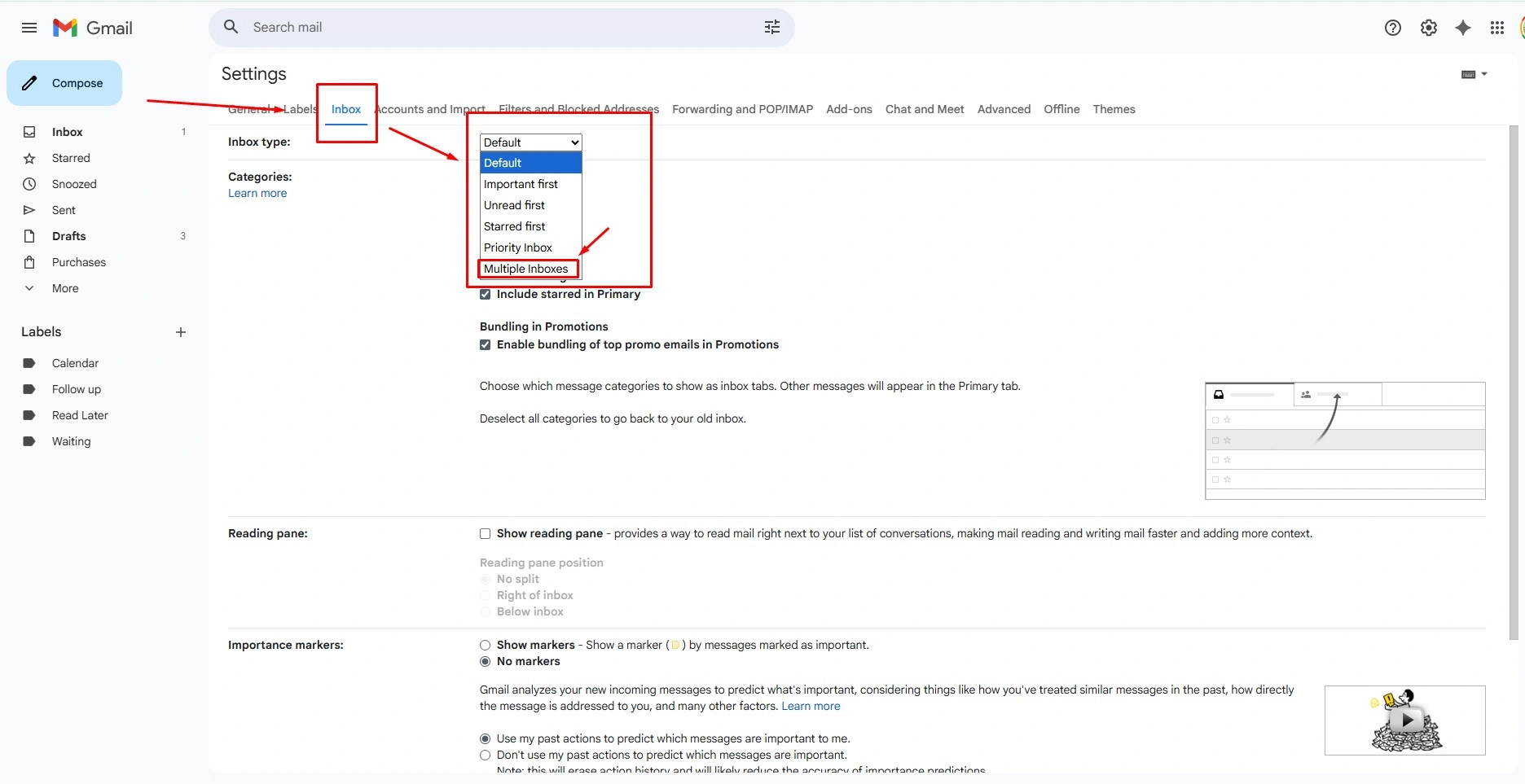Click the Gmail logo
This screenshot has width=1525, height=784.
click(x=93, y=28)
